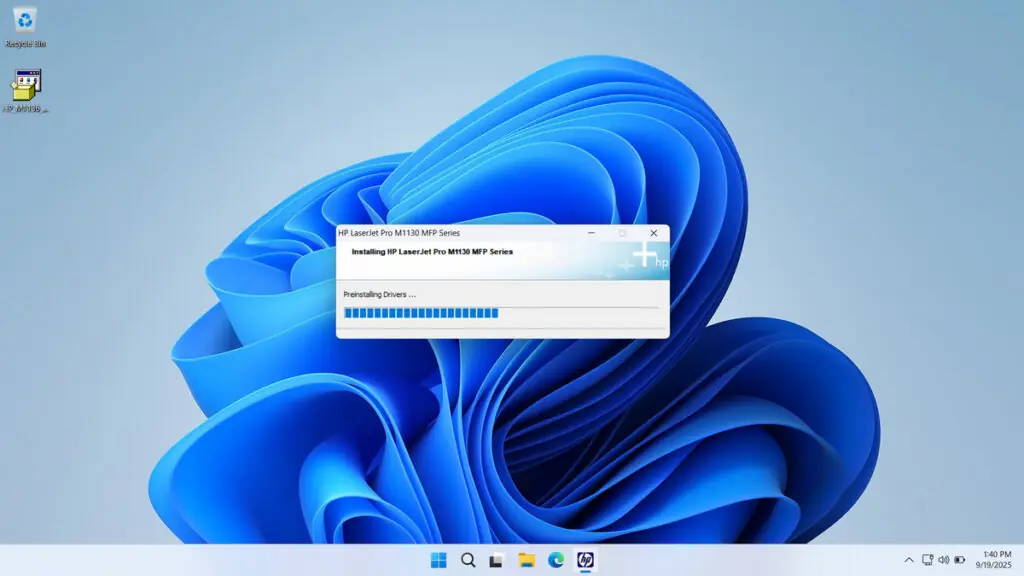Click the battery icon in system tray
Image resolution: width=1024 pixels, height=576 pixels.
click(x=958, y=561)
